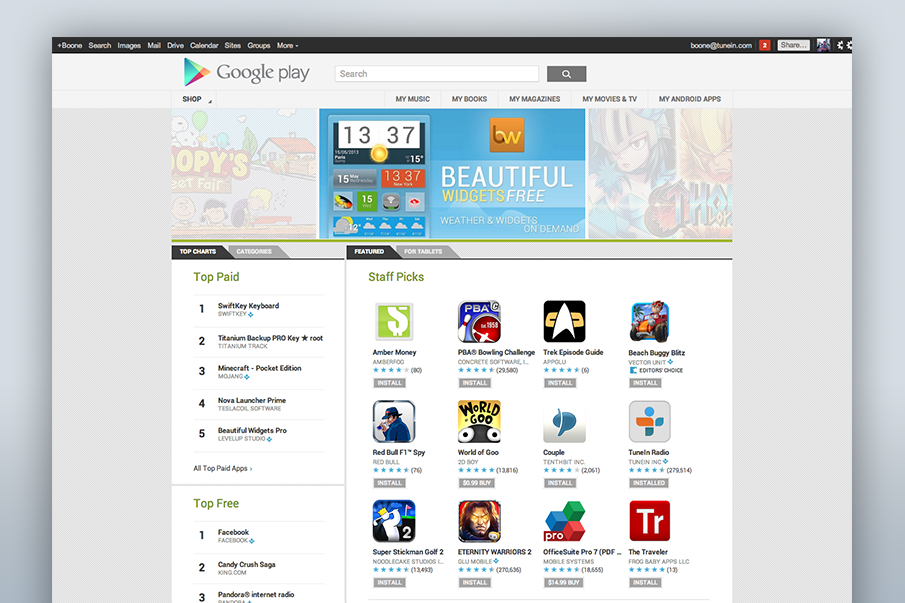Click the Google Play logo
The width and height of the screenshot is (905, 603).
pyautogui.click(x=246, y=73)
